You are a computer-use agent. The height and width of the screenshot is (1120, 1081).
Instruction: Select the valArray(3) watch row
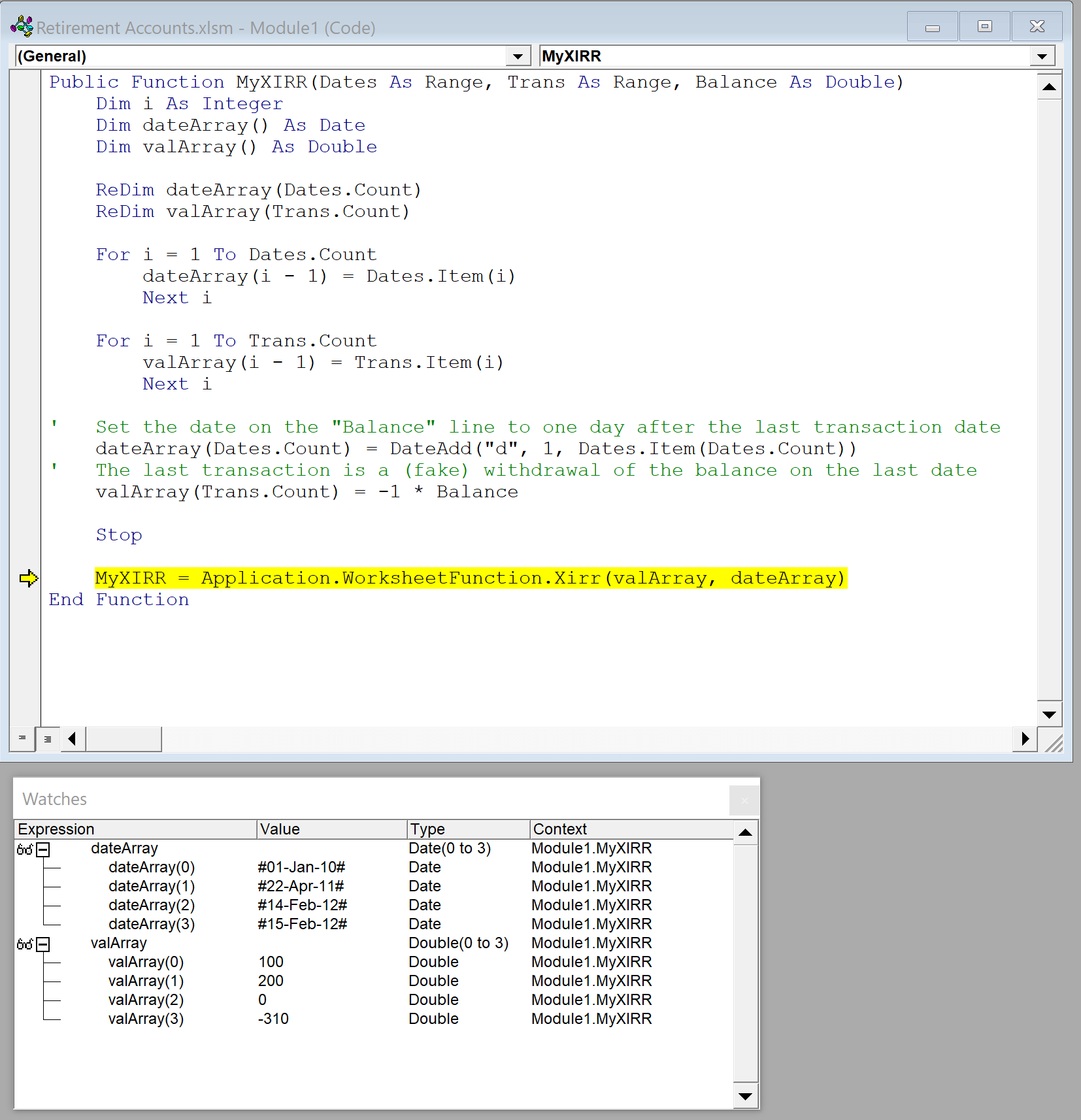pyautogui.click(x=374, y=1019)
